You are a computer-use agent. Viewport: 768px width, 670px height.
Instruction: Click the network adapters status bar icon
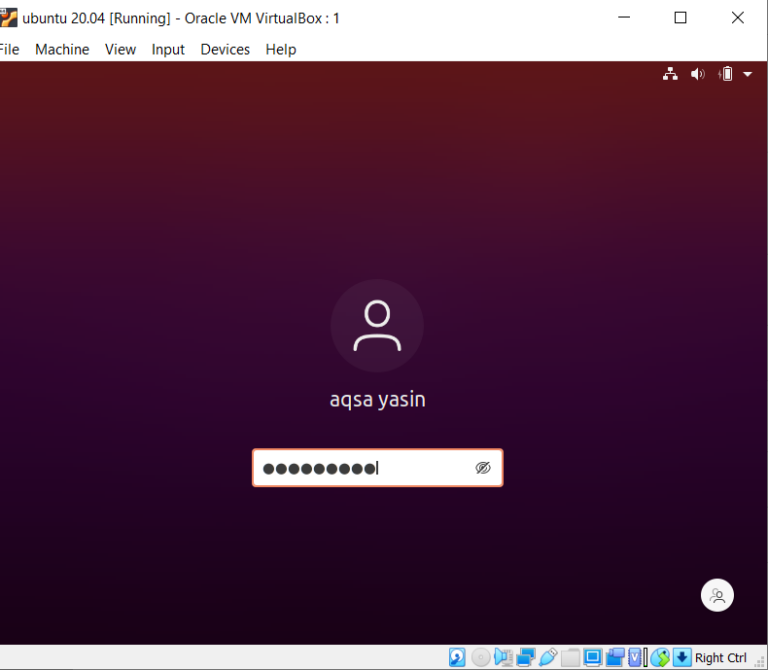click(x=526, y=657)
